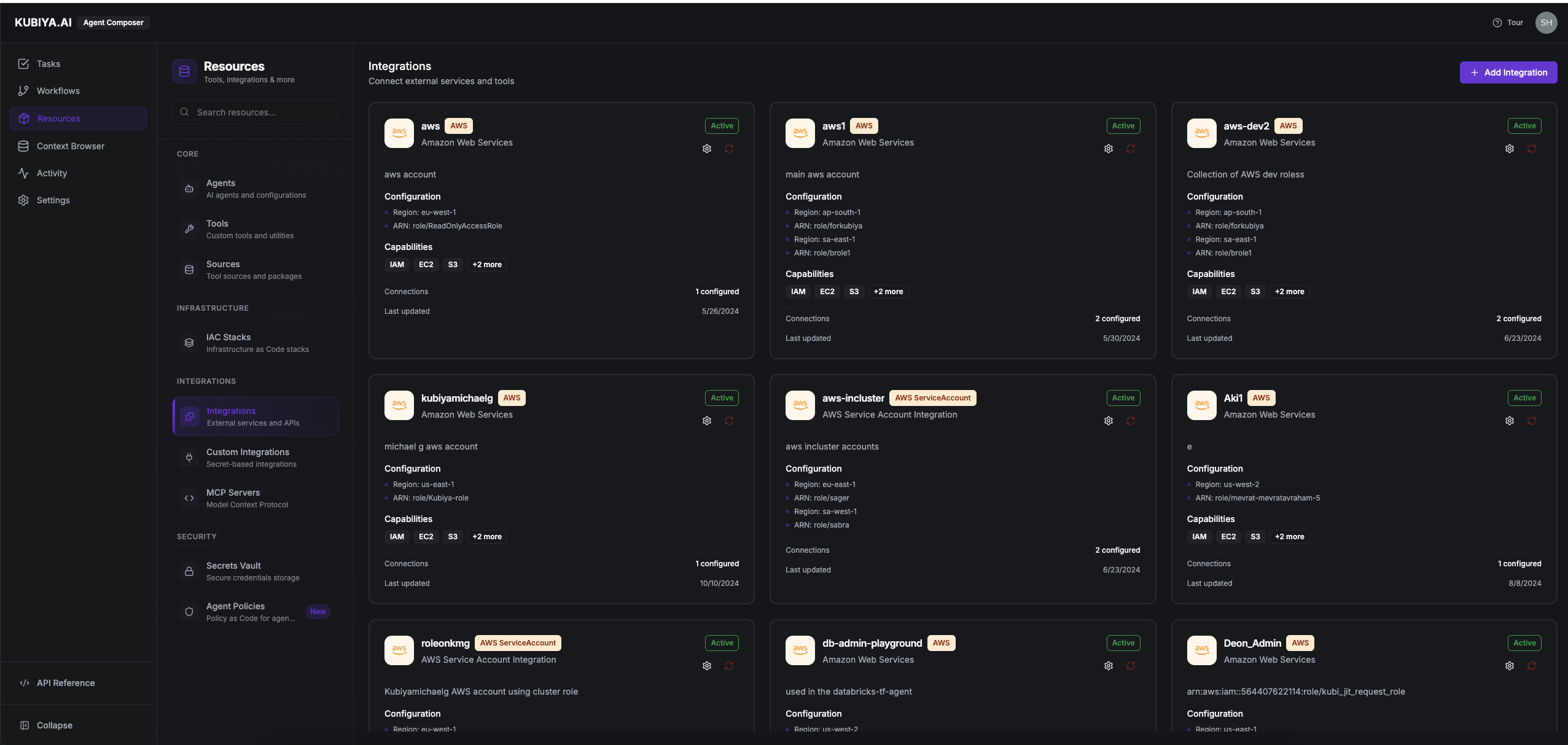This screenshot has width=1568, height=745.
Task: Refresh the roleonkmg integration
Action: [729, 666]
